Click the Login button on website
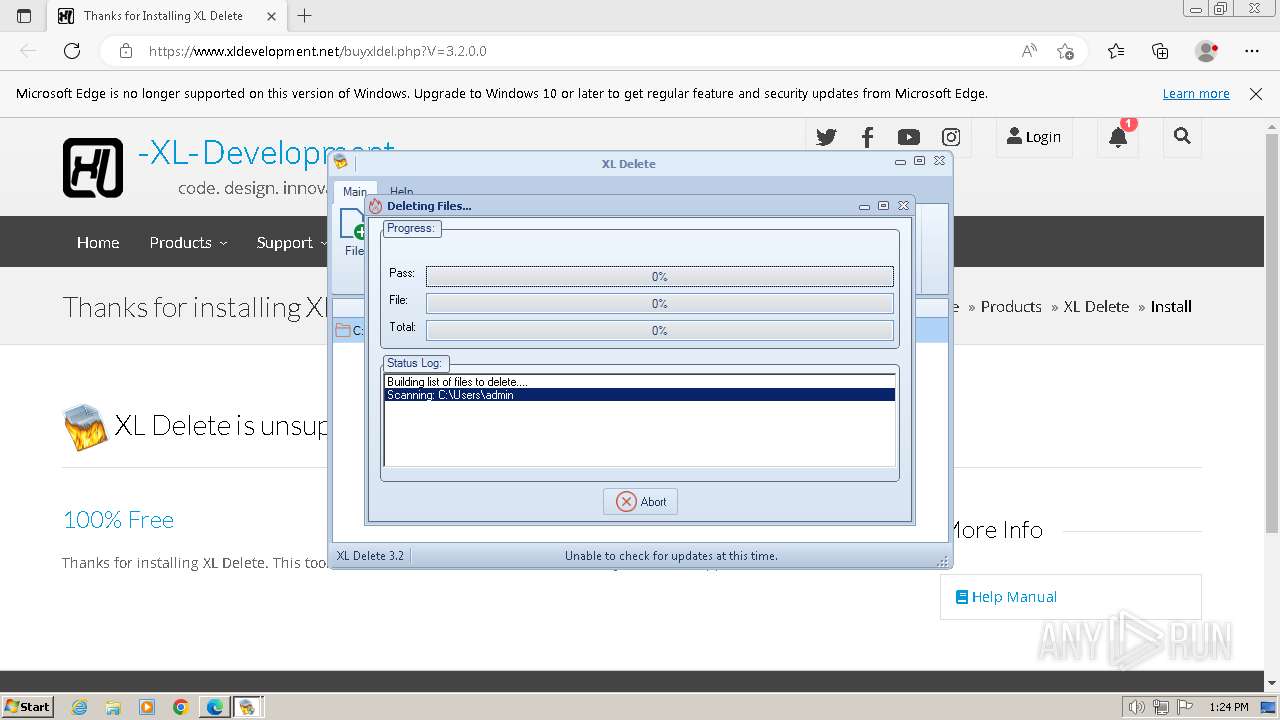 click(x=1034, y=137)
